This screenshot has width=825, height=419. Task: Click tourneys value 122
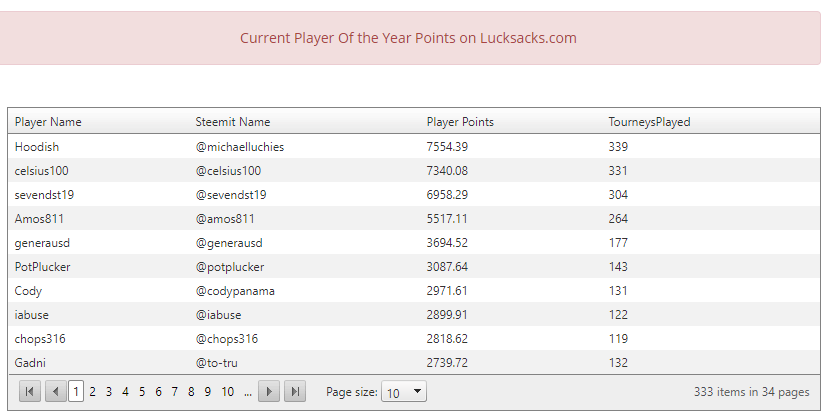pos(618,315)
